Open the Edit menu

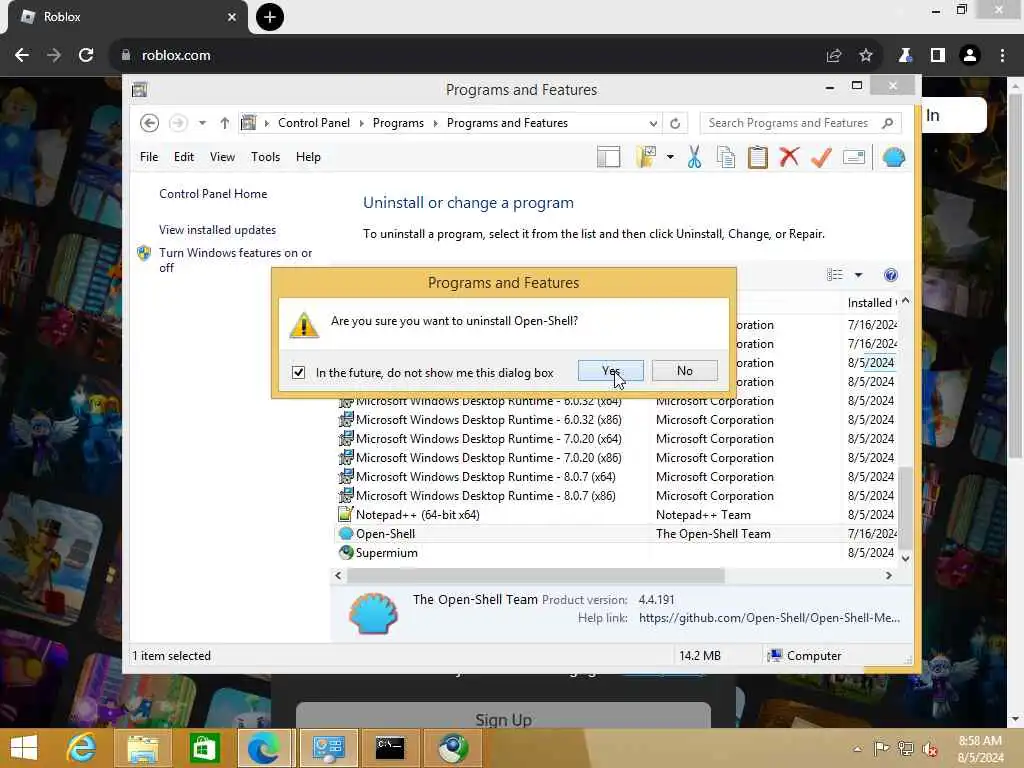click(x=184, y=157)
